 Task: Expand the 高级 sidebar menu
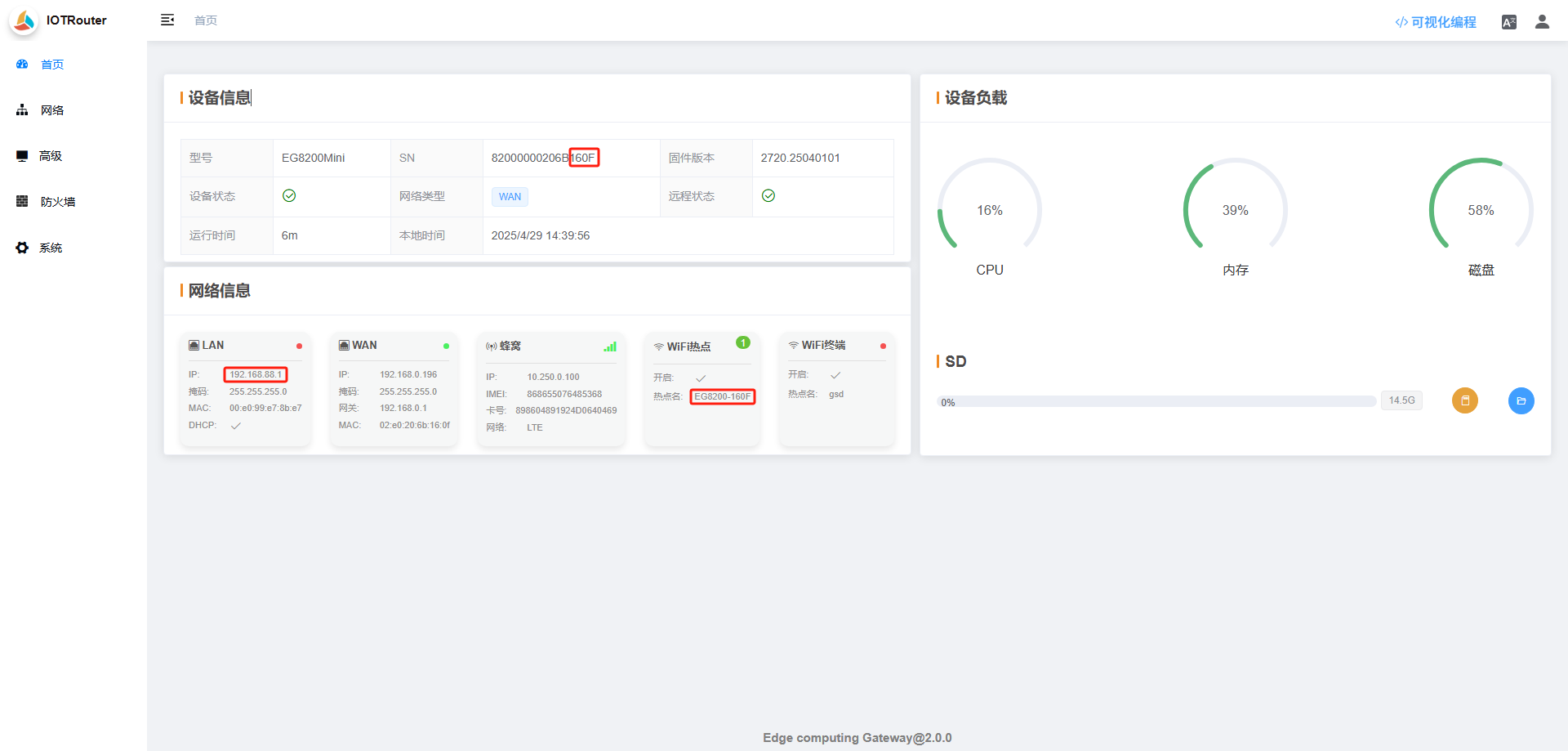[51, 156]
